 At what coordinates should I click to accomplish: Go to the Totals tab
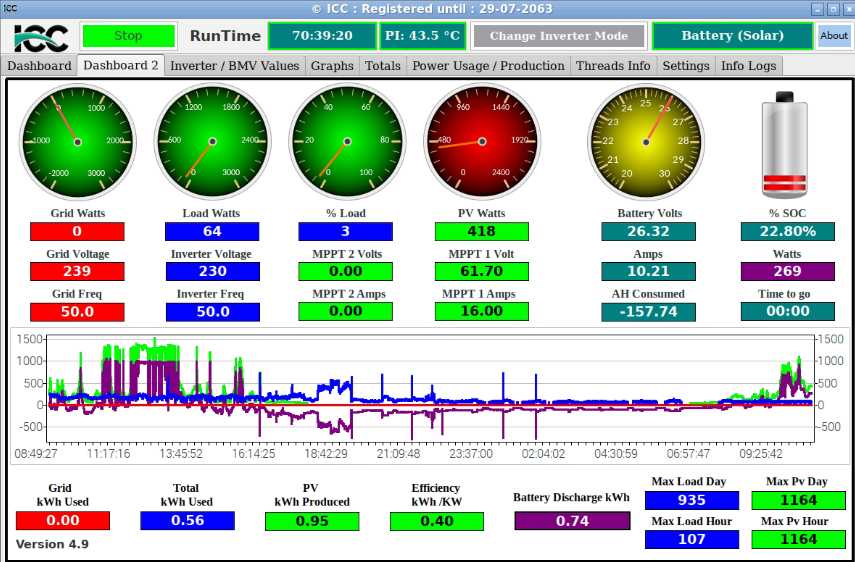[382, 66]
